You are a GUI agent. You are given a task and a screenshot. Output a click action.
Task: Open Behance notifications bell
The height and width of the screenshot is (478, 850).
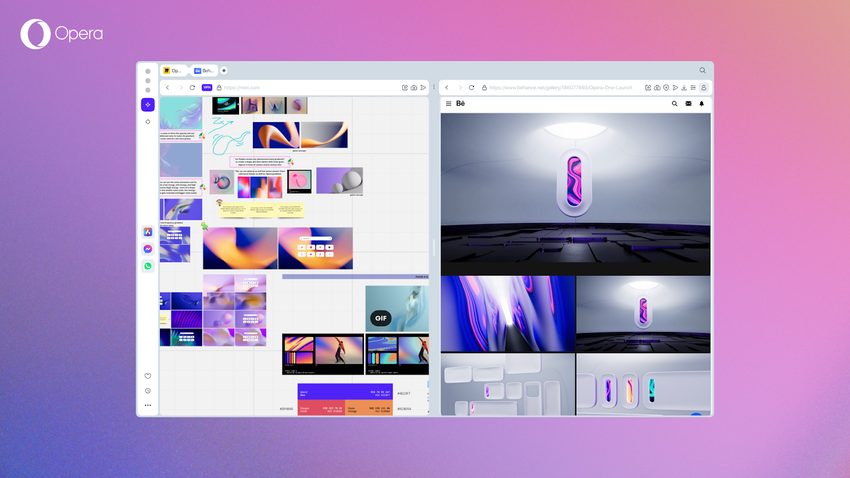(x=702, y=104)
